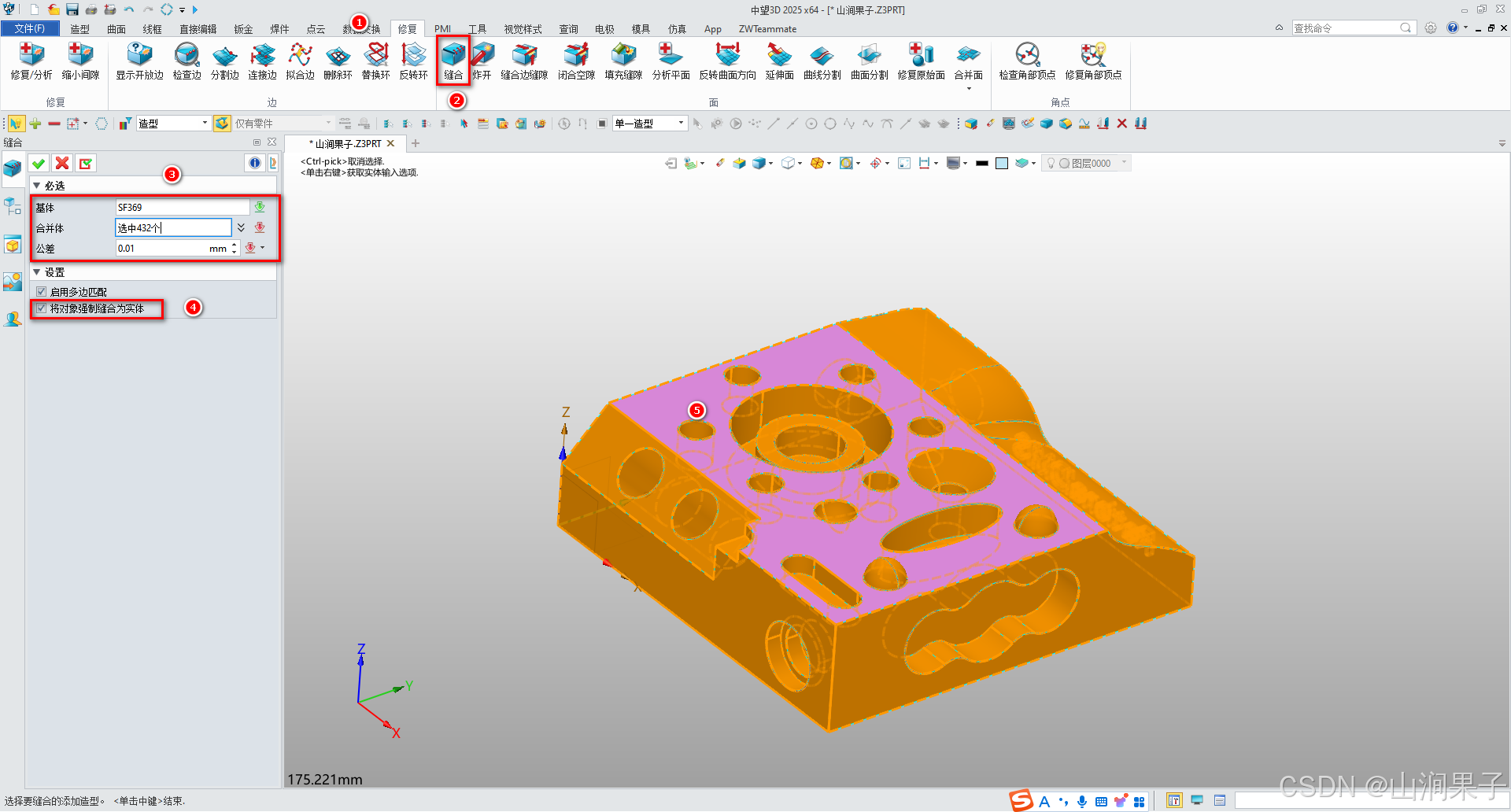Collapse the 设置 section of the 缝合 panel
This screenshot has height=812, width=1511.
(x=36, y=271)
